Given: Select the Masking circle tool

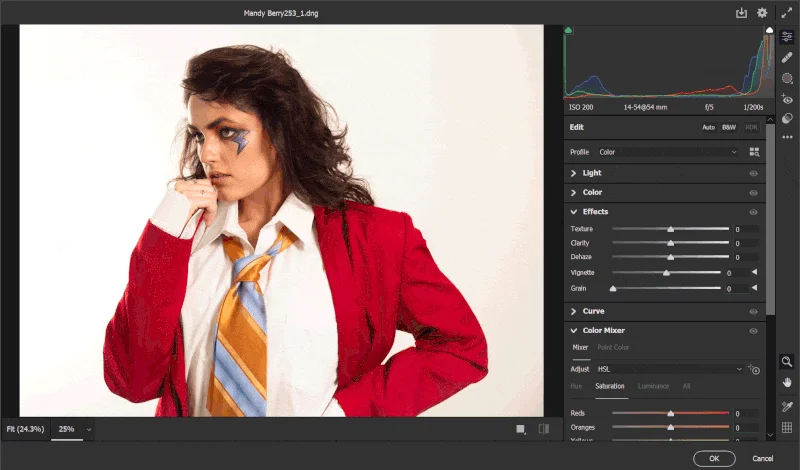Looking at the screenshot, I should coord(787,78).
